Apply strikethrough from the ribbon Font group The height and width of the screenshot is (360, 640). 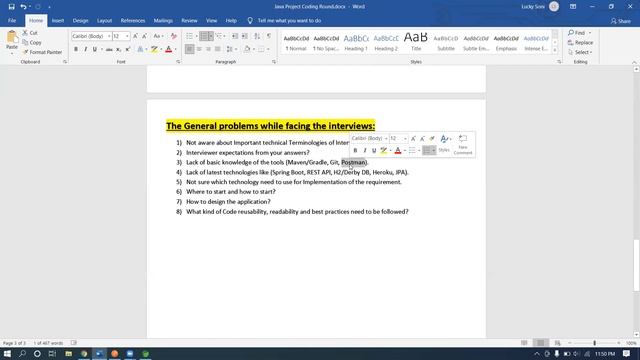click(109, 49)
